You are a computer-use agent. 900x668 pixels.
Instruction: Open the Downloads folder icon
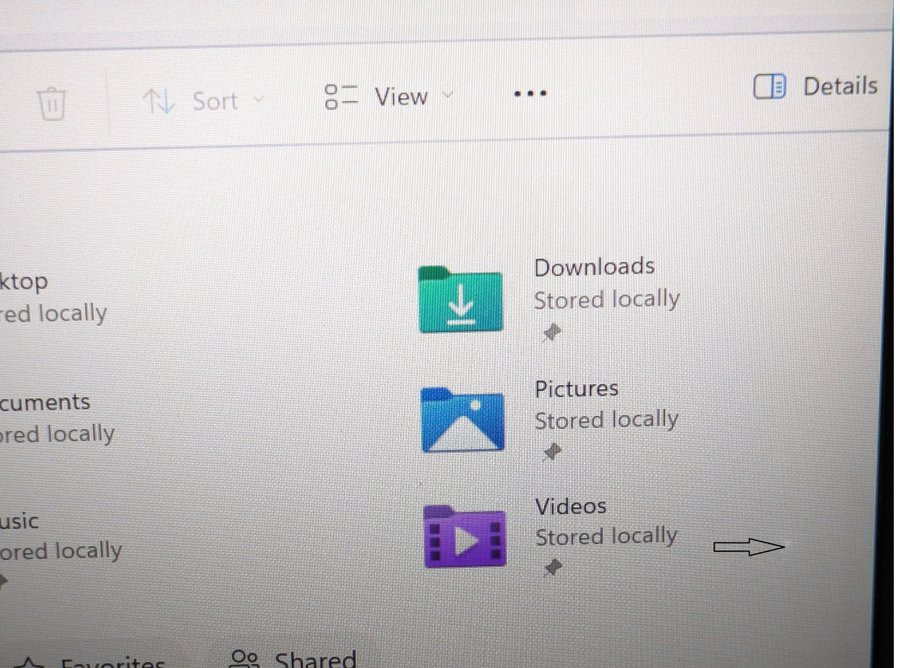(x=460, y=300)
